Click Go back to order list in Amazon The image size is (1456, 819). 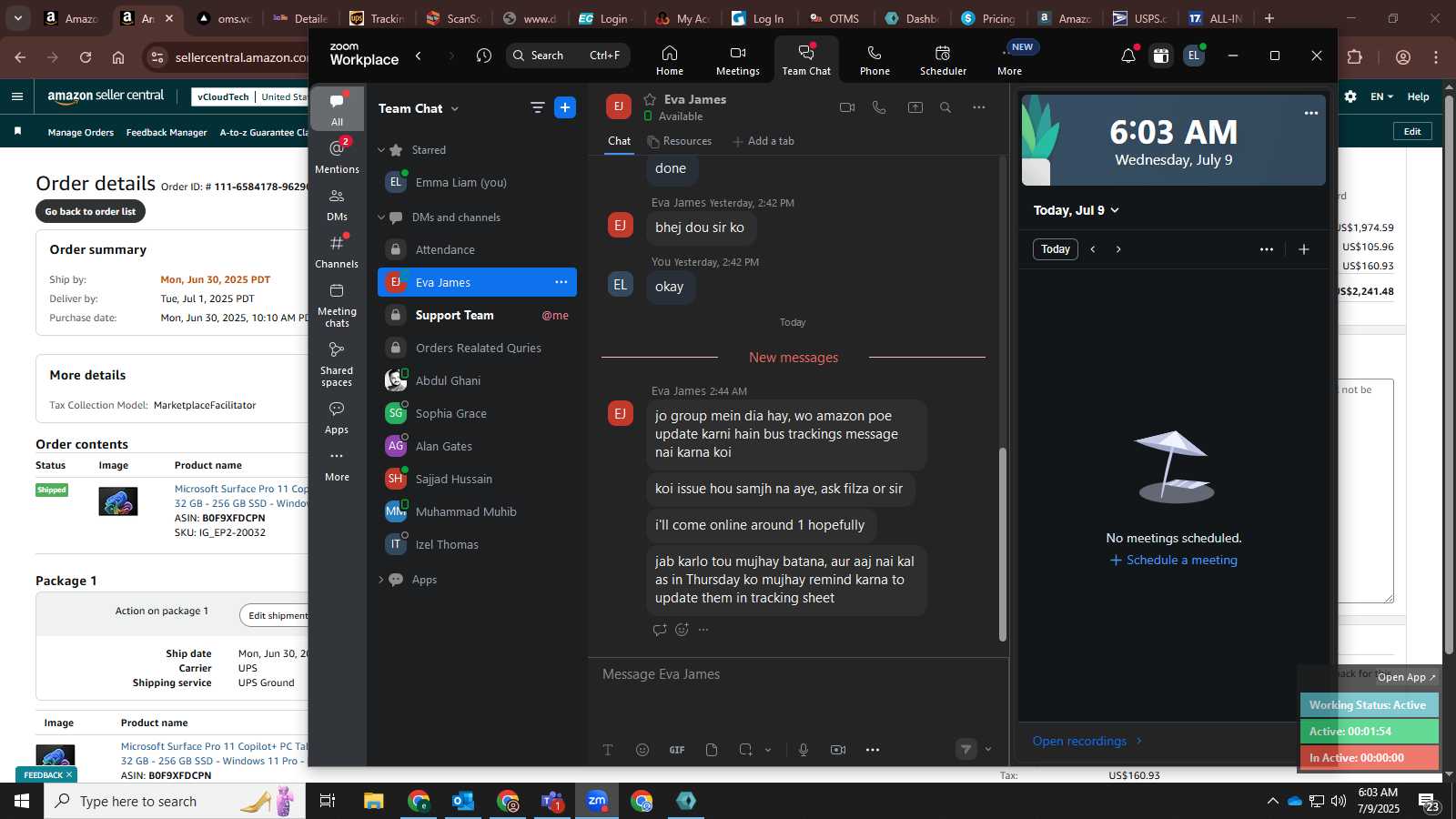tap(90, 211)
